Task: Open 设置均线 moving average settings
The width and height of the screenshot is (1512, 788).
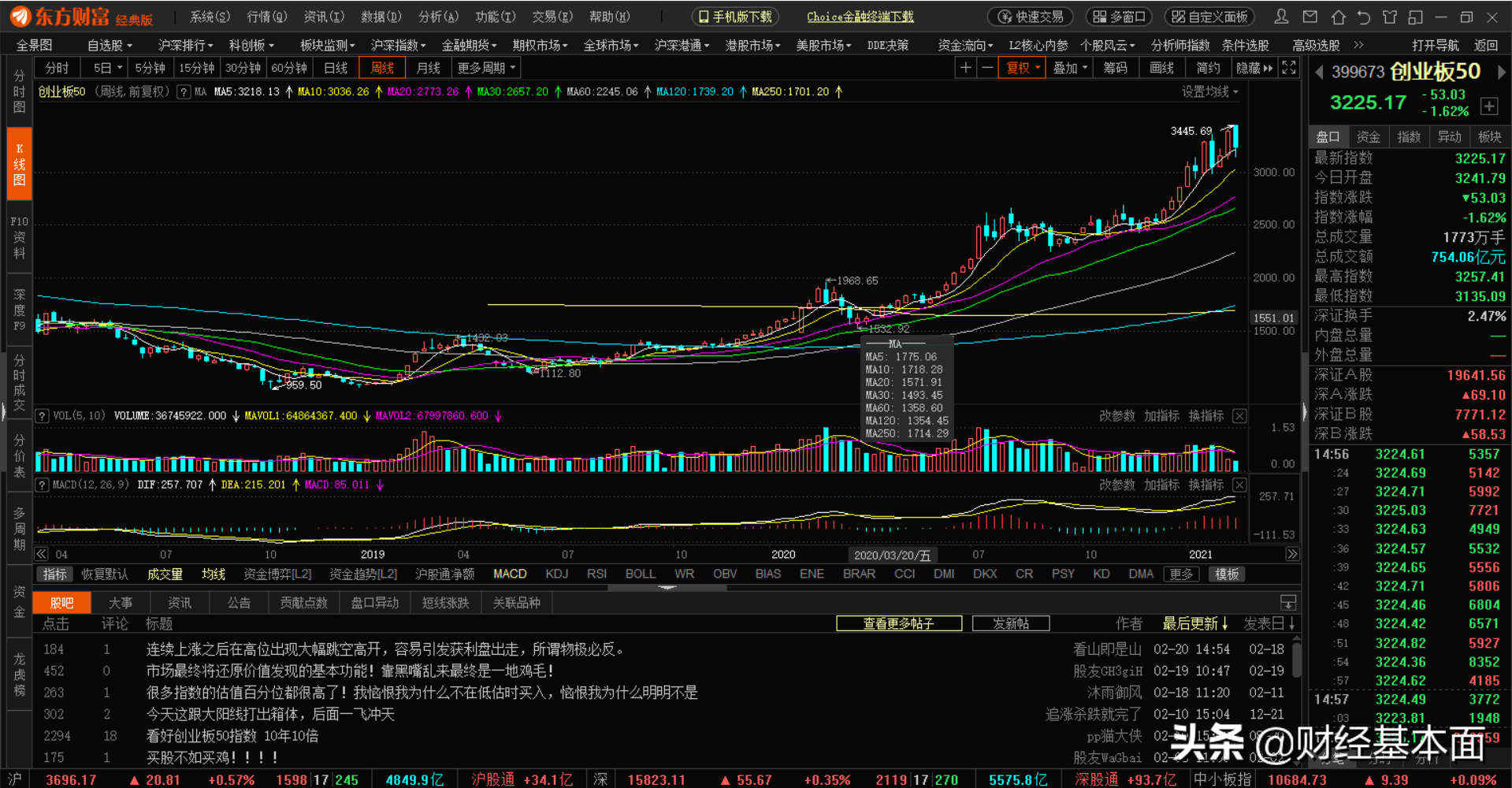Action: point(1209,92)
